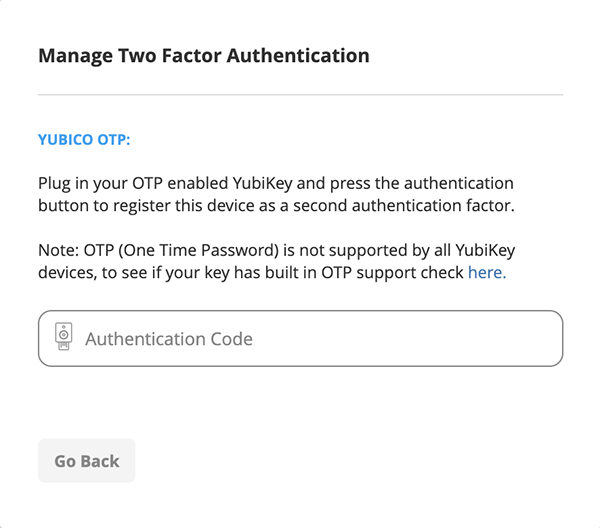Click the 'Authentication Code' placeholder text
The image size is (600, 528).
point(169,339)
